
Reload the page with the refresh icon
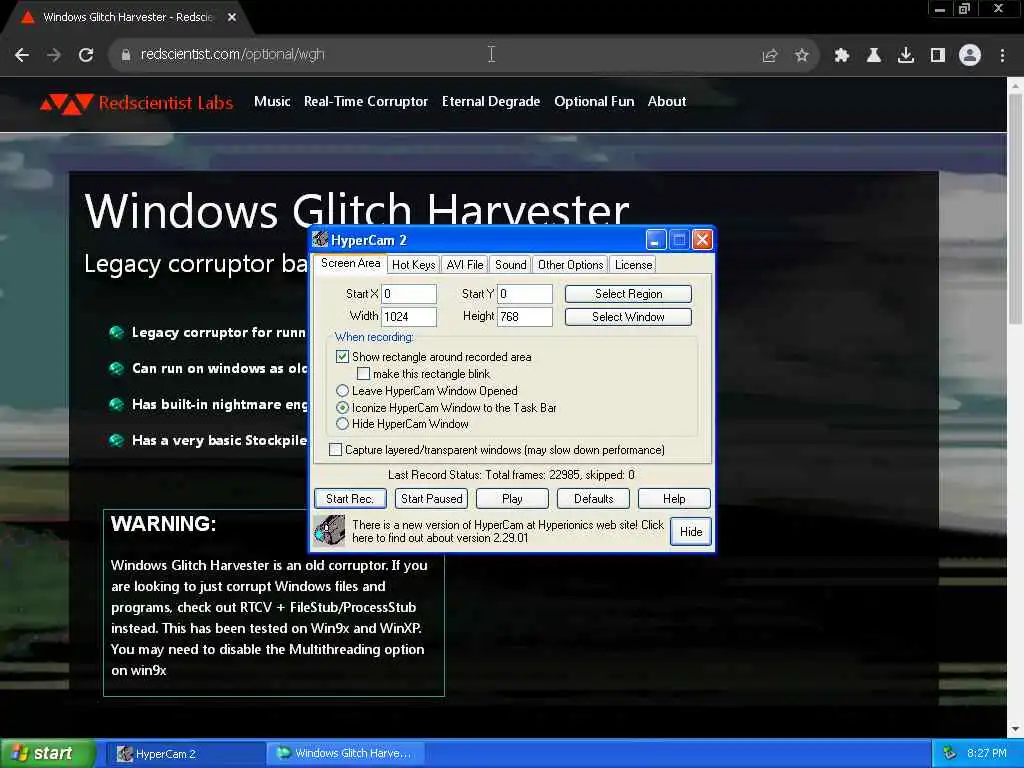pos(86,55)
